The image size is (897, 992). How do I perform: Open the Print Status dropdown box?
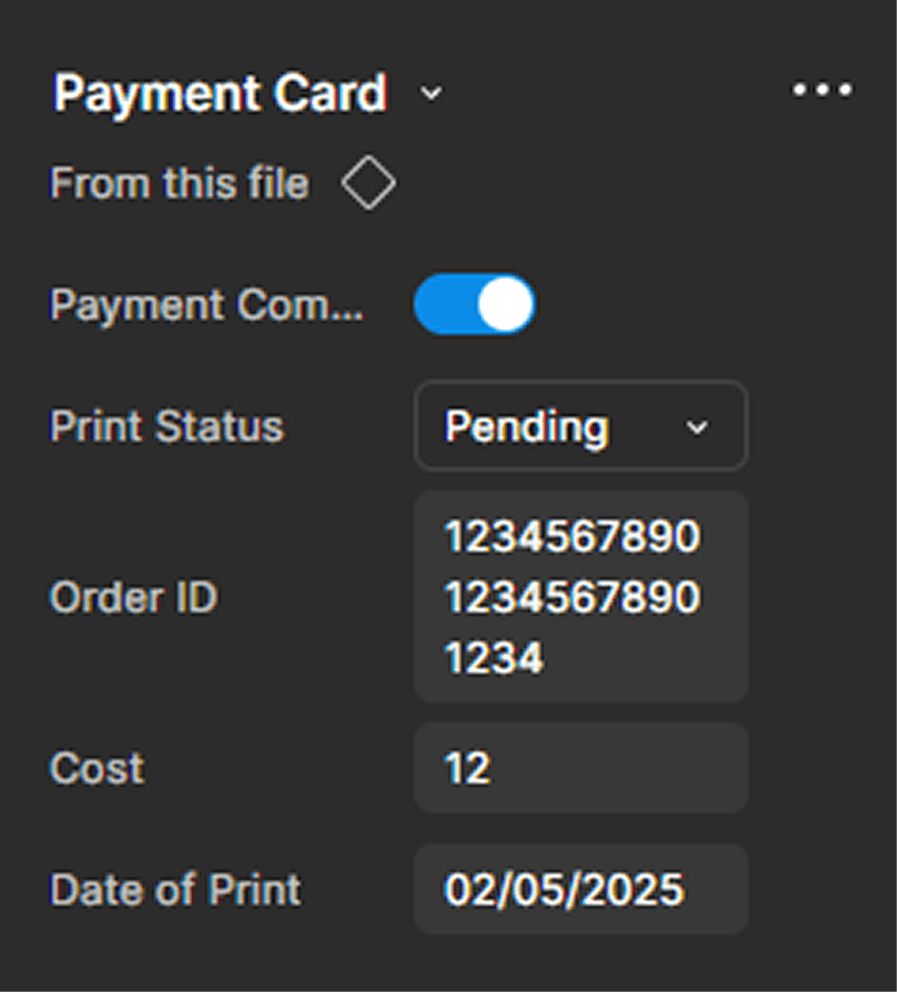[x=580, y=427]
